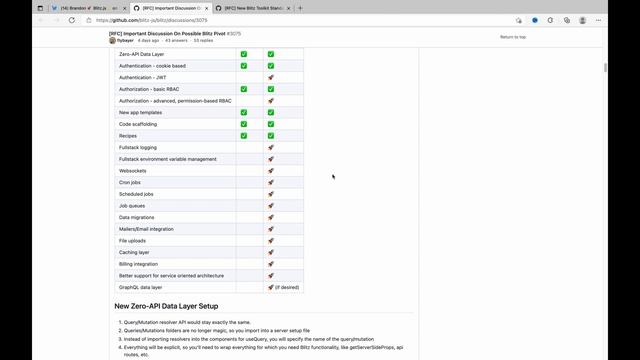Open the Collections toolbar icon
640x360 pixels.
click(567, 20)
